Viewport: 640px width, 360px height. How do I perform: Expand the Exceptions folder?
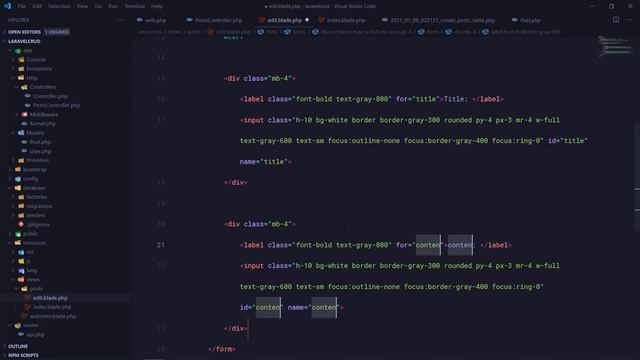[39, 69]
